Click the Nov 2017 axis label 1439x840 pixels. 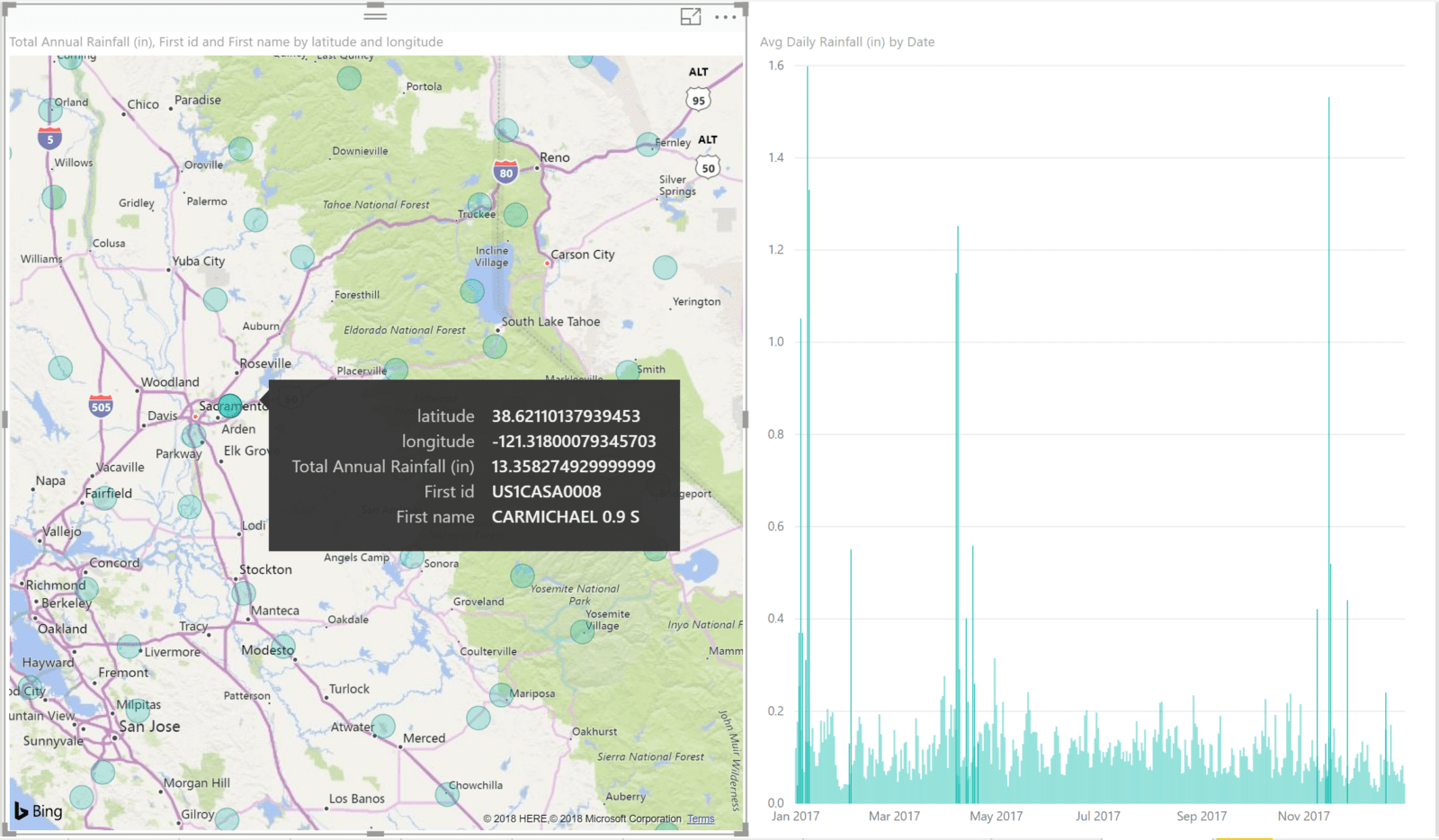(1303, 816)
